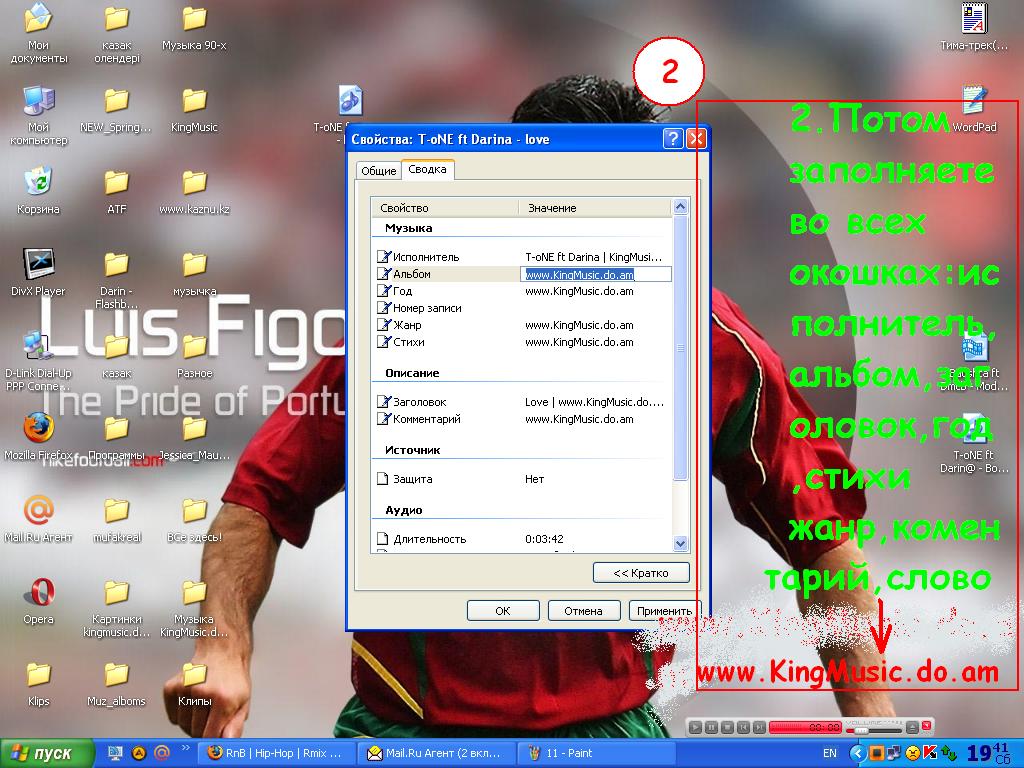
Task: Click the Kaspersky icon in system tray
Action: click(929, 752)
